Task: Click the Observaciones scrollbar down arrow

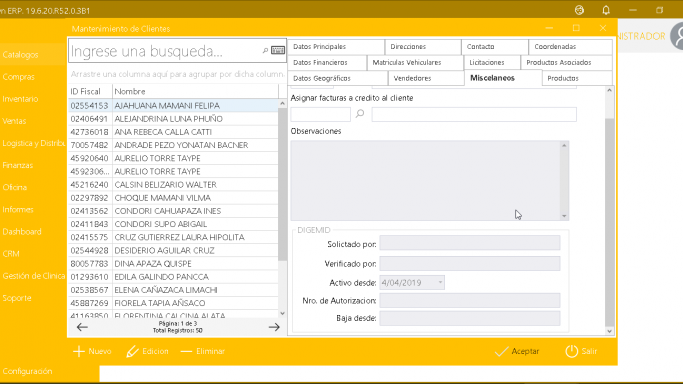Action: click(x=564, y=216)
